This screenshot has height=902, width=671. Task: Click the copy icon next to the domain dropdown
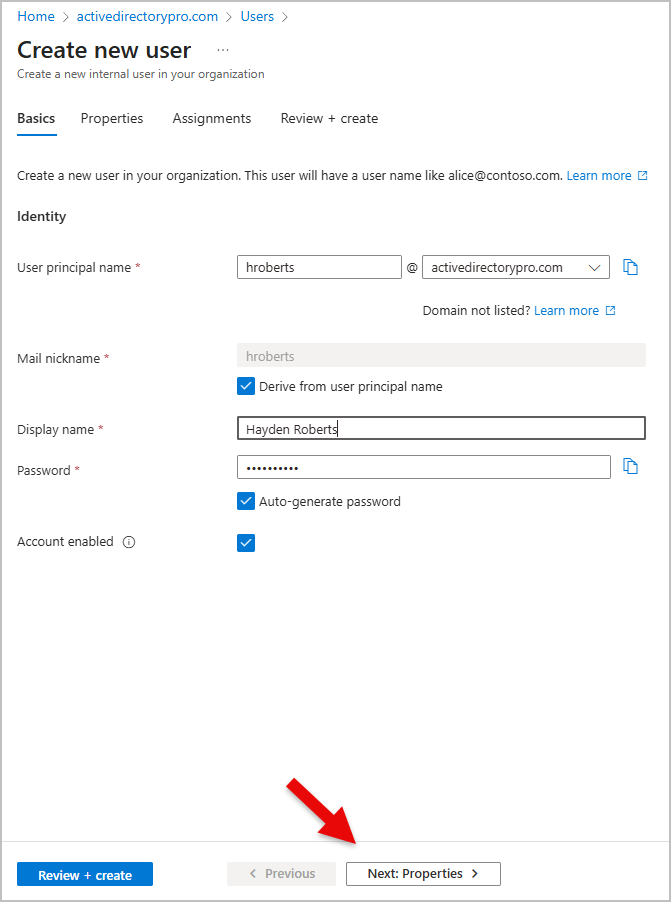pyautogui.click(x=630, y=267)
